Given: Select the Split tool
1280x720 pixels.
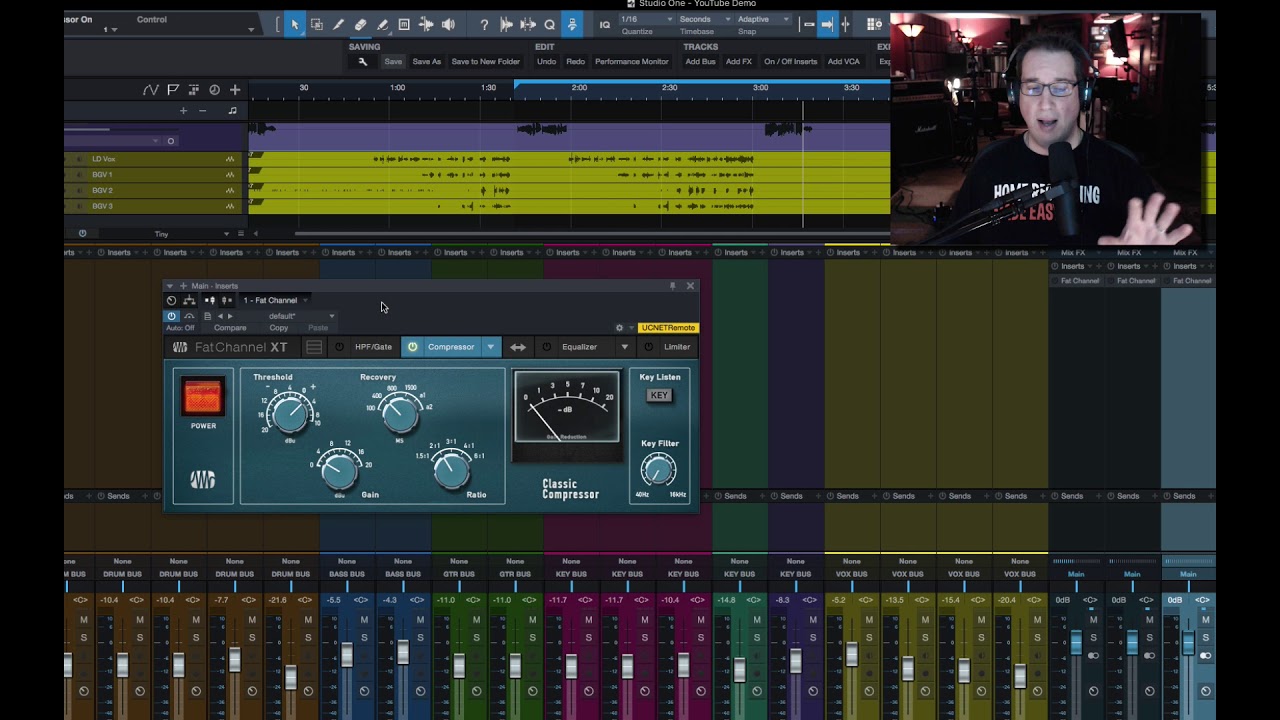Looking at the screenshot, I should [x=338, y=24].
